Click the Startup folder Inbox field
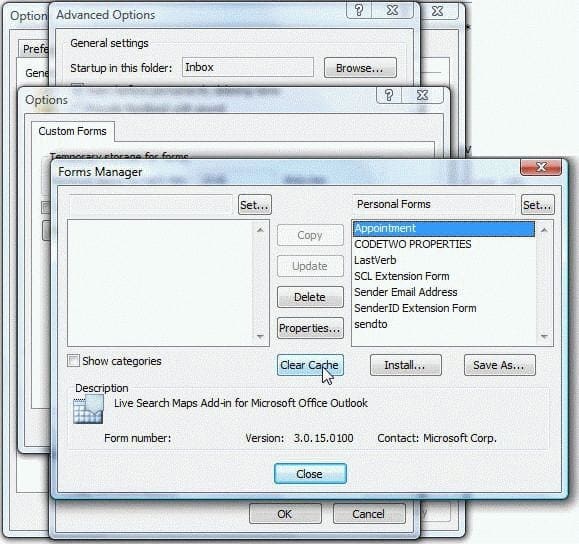Image resolution: width=579 pixels, height=544 pixels. click(x=247, y=67)
